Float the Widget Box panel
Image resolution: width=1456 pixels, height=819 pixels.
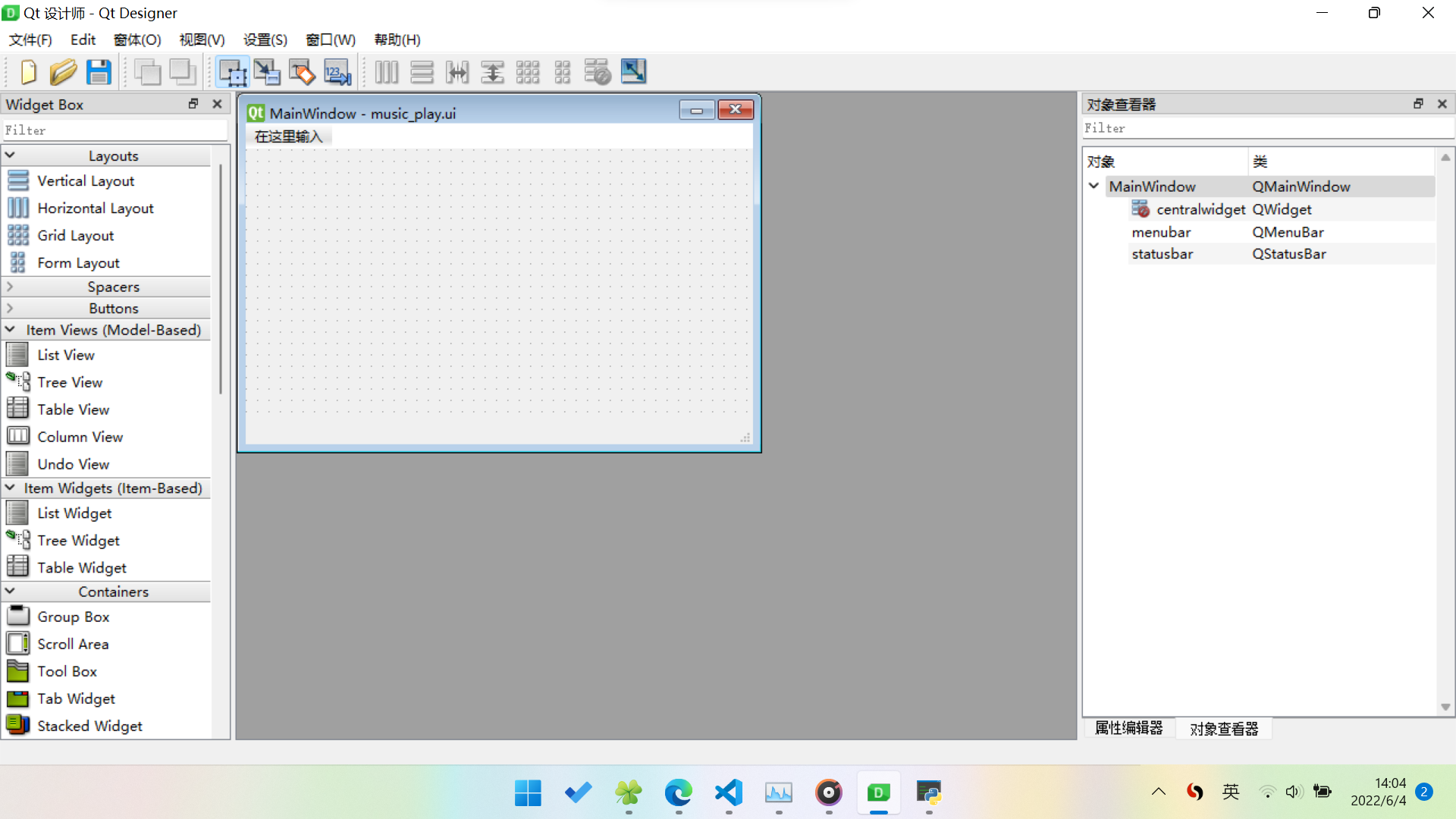(193, 104)
